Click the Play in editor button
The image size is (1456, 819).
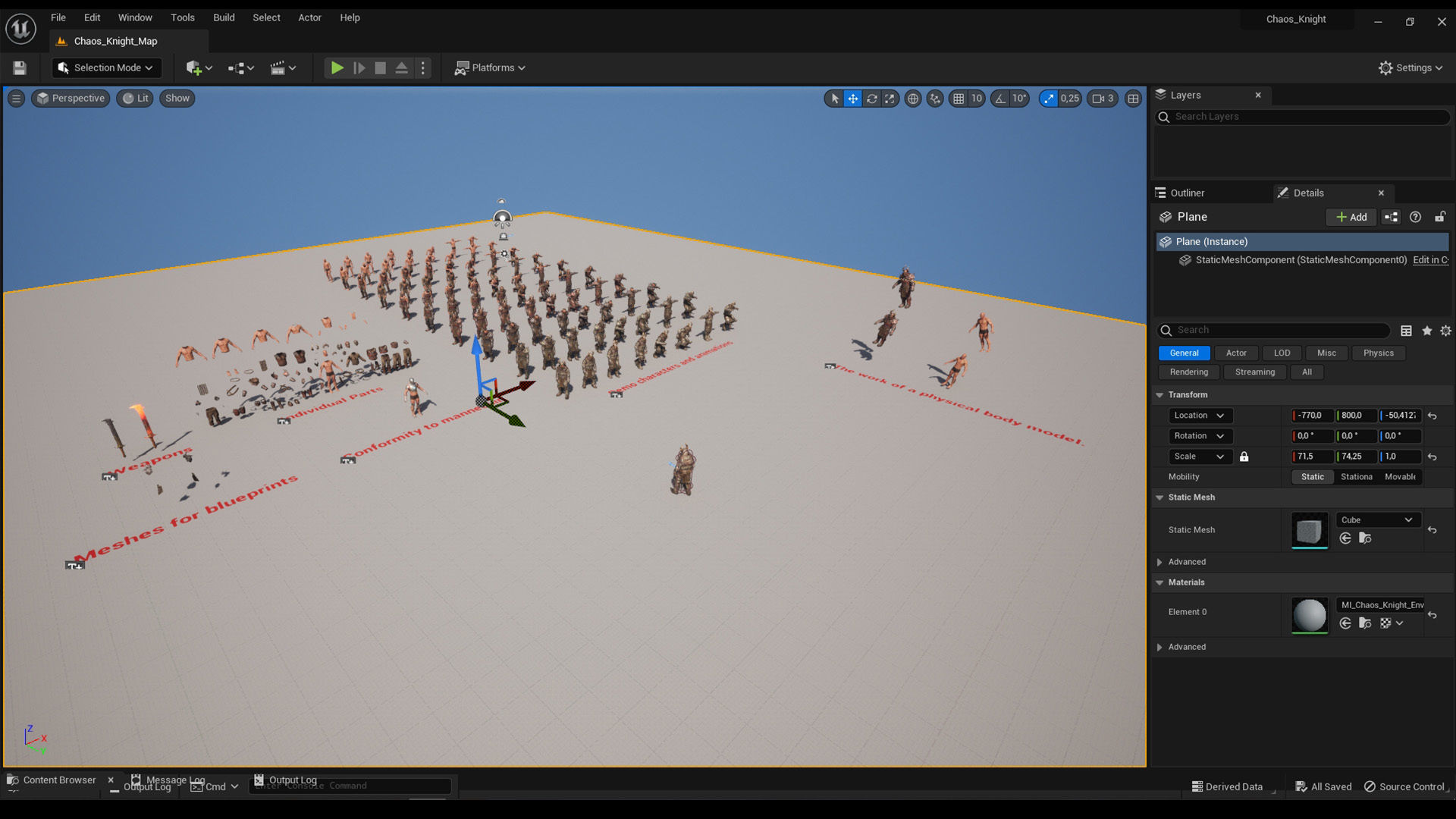pyautogui.click(x=337, y=67)
